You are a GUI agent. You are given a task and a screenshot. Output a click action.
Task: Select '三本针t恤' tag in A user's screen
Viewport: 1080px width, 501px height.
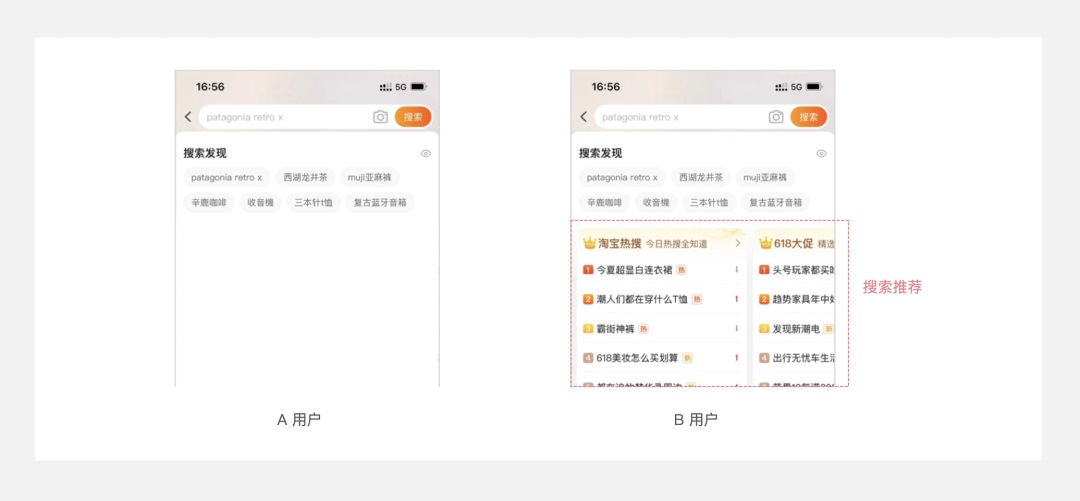pyautogui.click(x=313, y=203)
